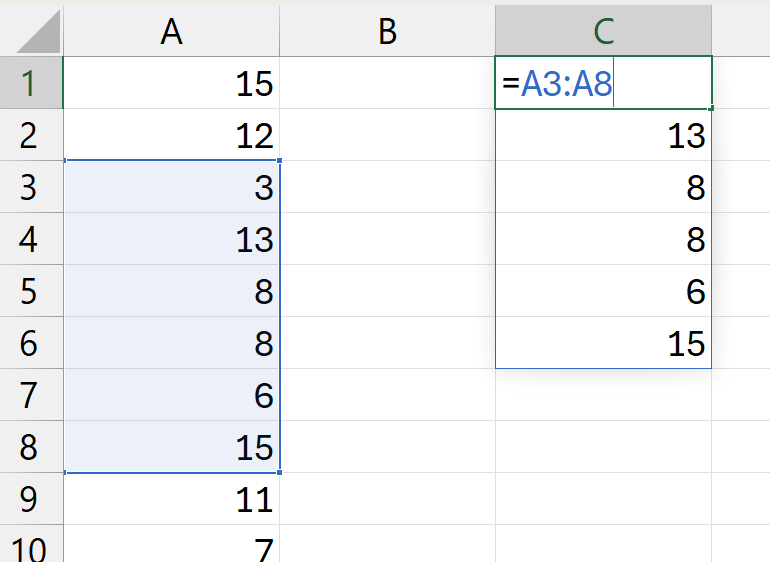Click empty cell C8
The image size is (770, 562).
(x=603, y=447)
